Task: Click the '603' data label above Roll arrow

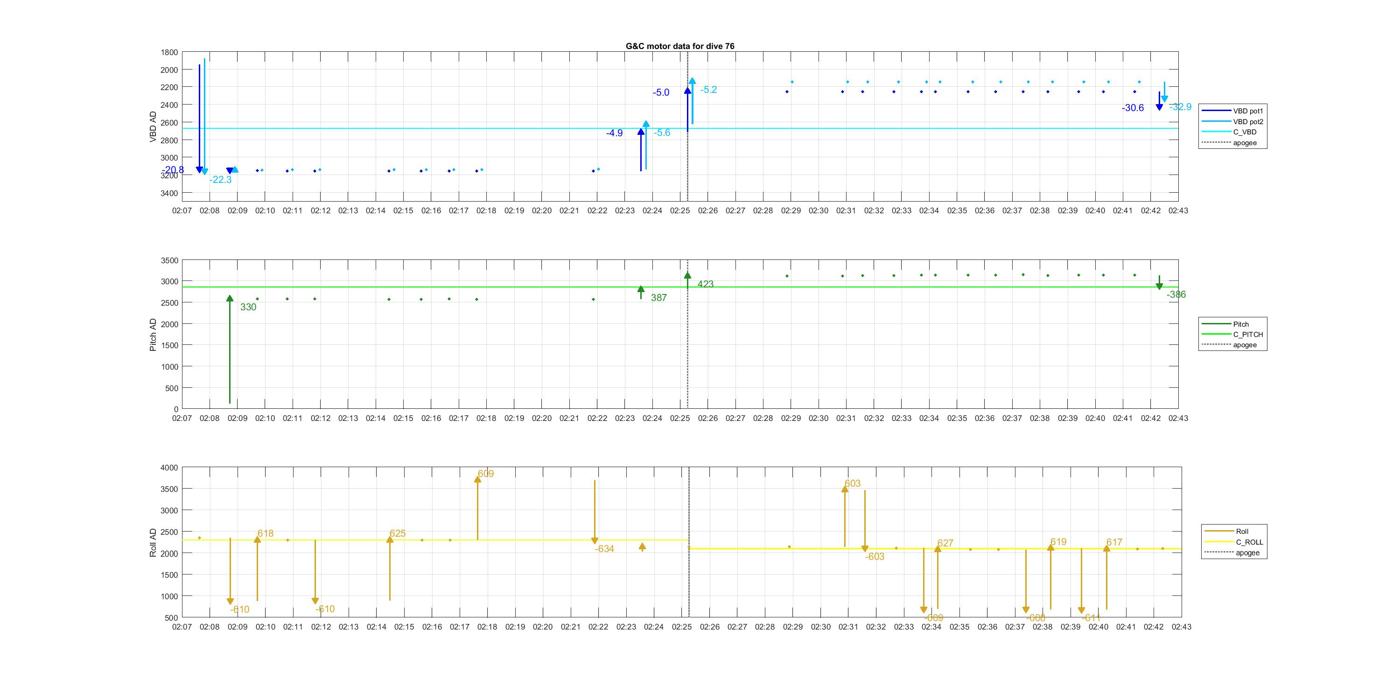Action: coord(853,484)
